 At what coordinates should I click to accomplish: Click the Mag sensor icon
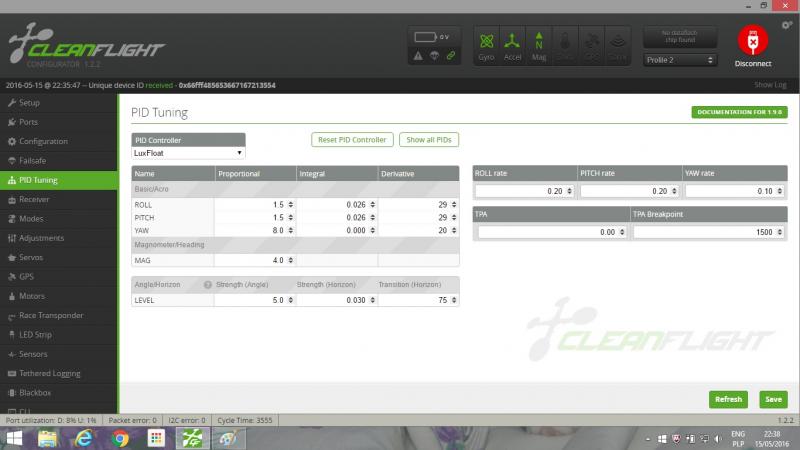tap(539, 46)
